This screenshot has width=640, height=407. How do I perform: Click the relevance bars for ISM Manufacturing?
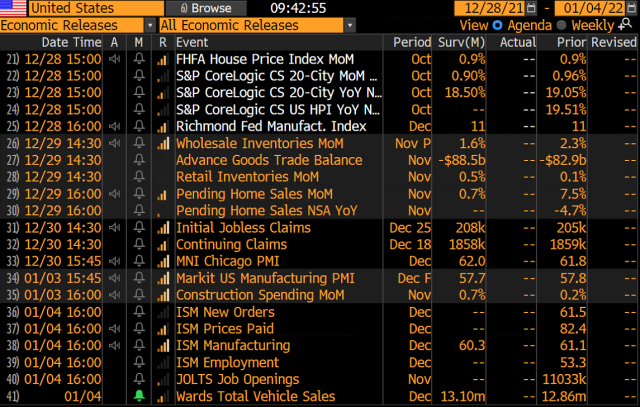tap(163, 346)
